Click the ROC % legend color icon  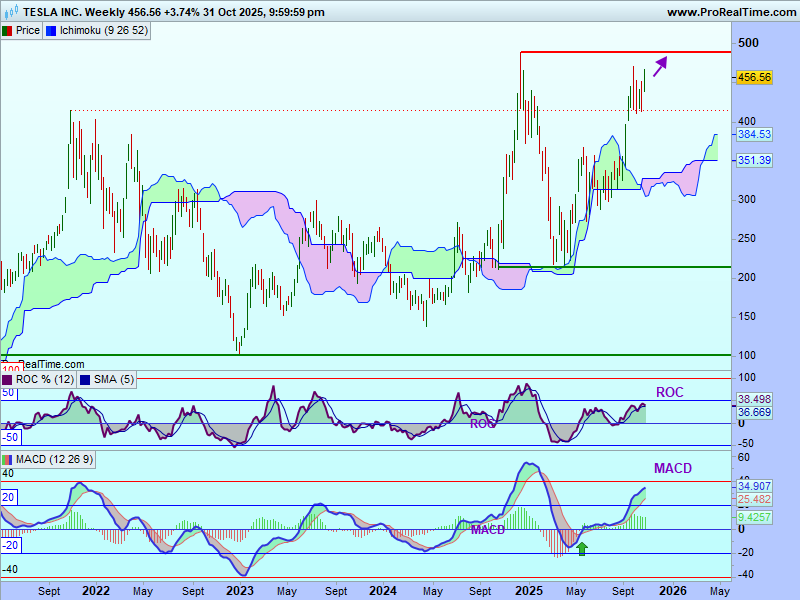[x=7, y=379]
